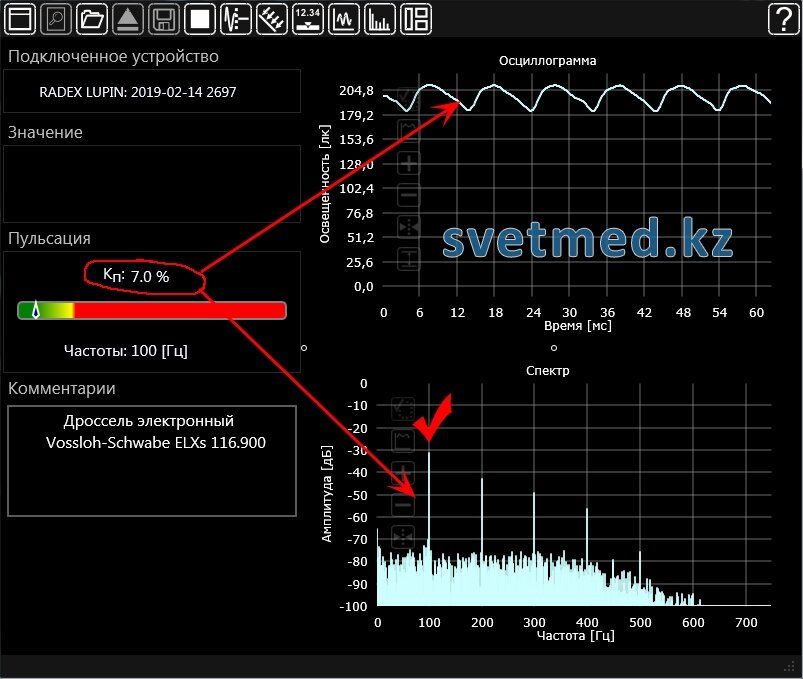The height and width of the screenshot is (679, 803).
Task: Click the window layout icon in toolbar
Action: [20, 19]
